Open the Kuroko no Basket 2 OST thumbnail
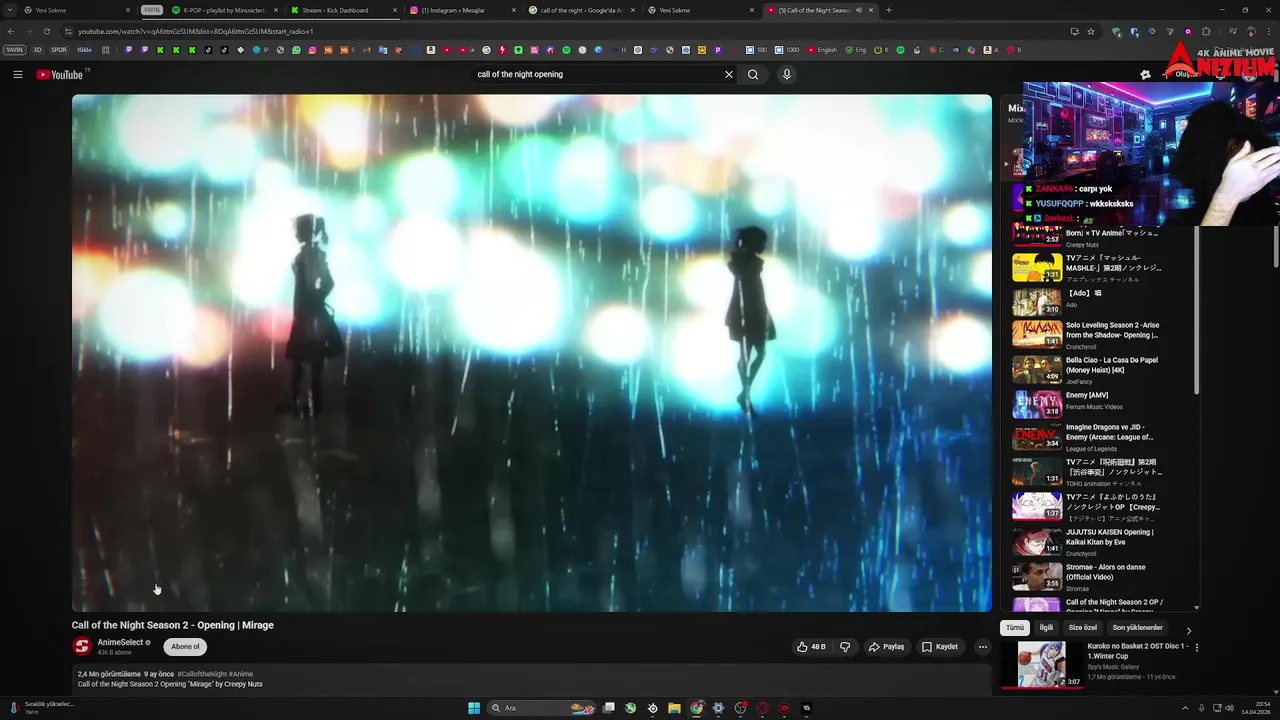 pyautogui.click(x=1041, y=665)
